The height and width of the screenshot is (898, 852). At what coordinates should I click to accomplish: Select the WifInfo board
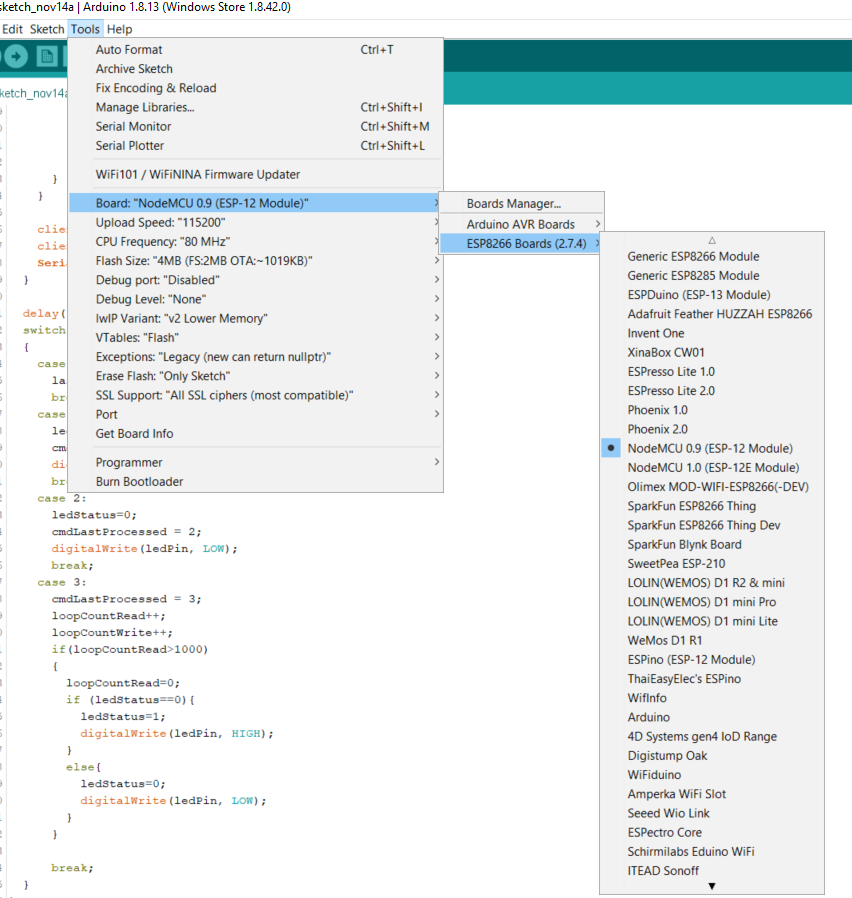(x=712, y=698)
